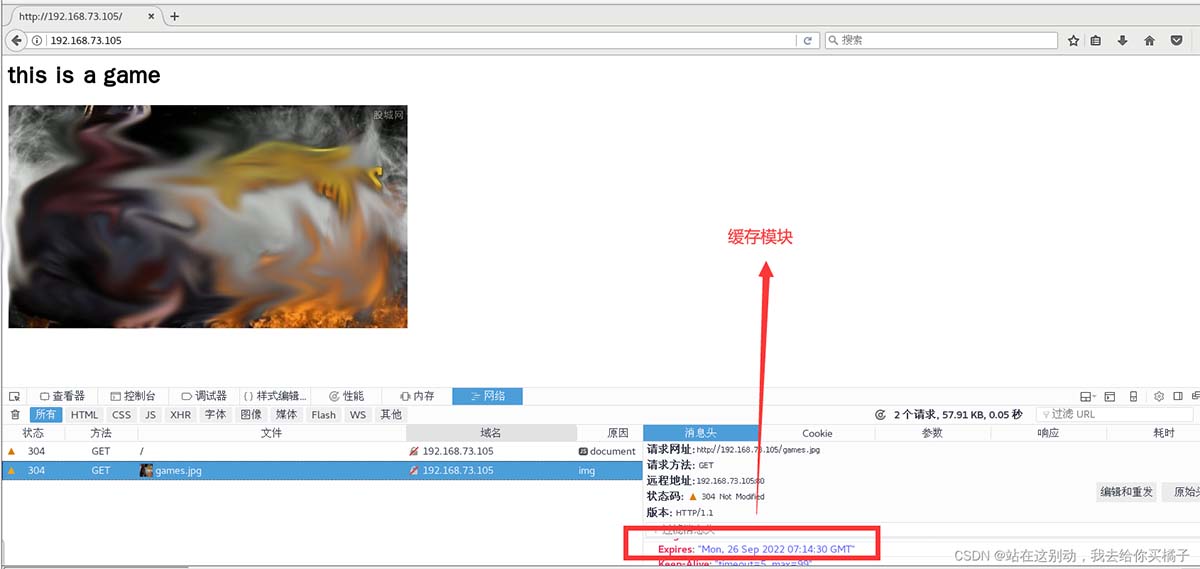Open the 响应 response tab
Viewport: 1200px width, 569px height.
click(x=1048, y=433)
